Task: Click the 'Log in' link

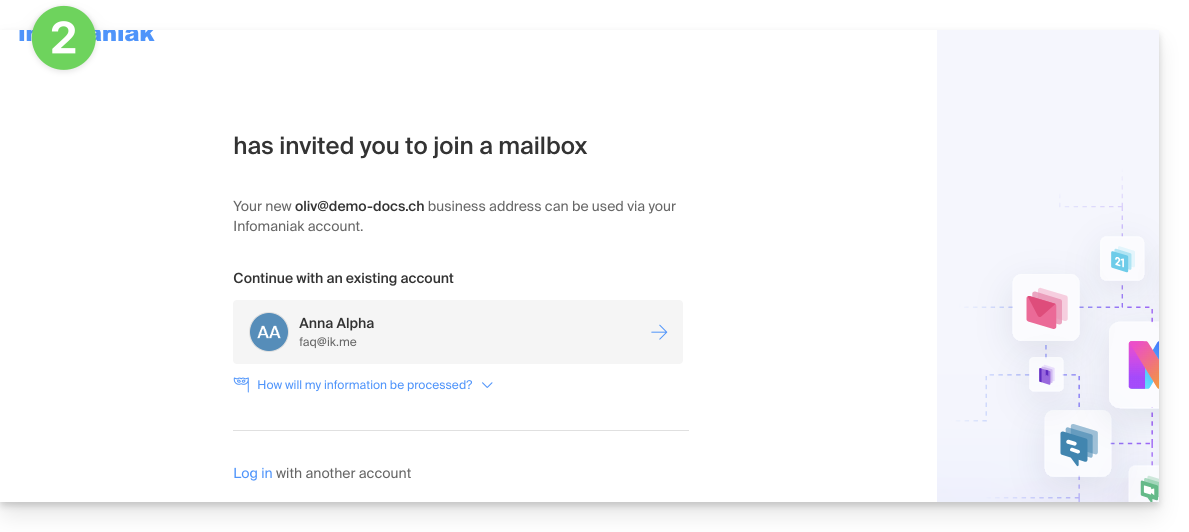Action: click(x=252, y=473)
